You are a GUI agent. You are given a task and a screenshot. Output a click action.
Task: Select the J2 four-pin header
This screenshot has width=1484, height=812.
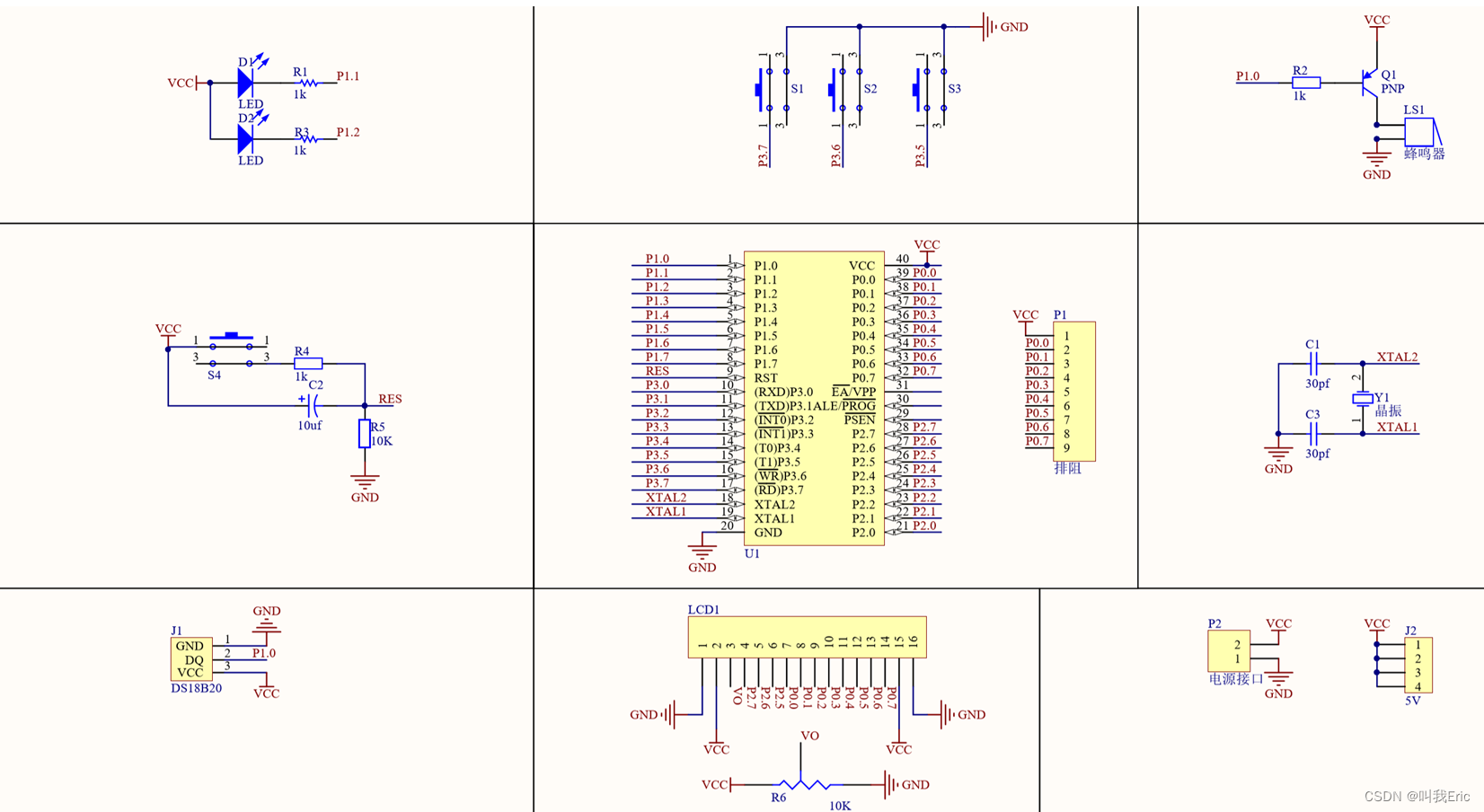(1418, 665)
